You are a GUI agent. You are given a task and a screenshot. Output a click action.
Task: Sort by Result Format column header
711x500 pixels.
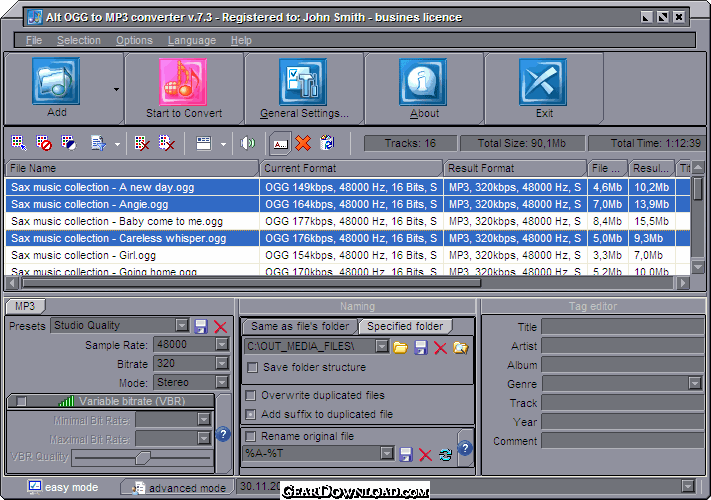tap(515, 168)
